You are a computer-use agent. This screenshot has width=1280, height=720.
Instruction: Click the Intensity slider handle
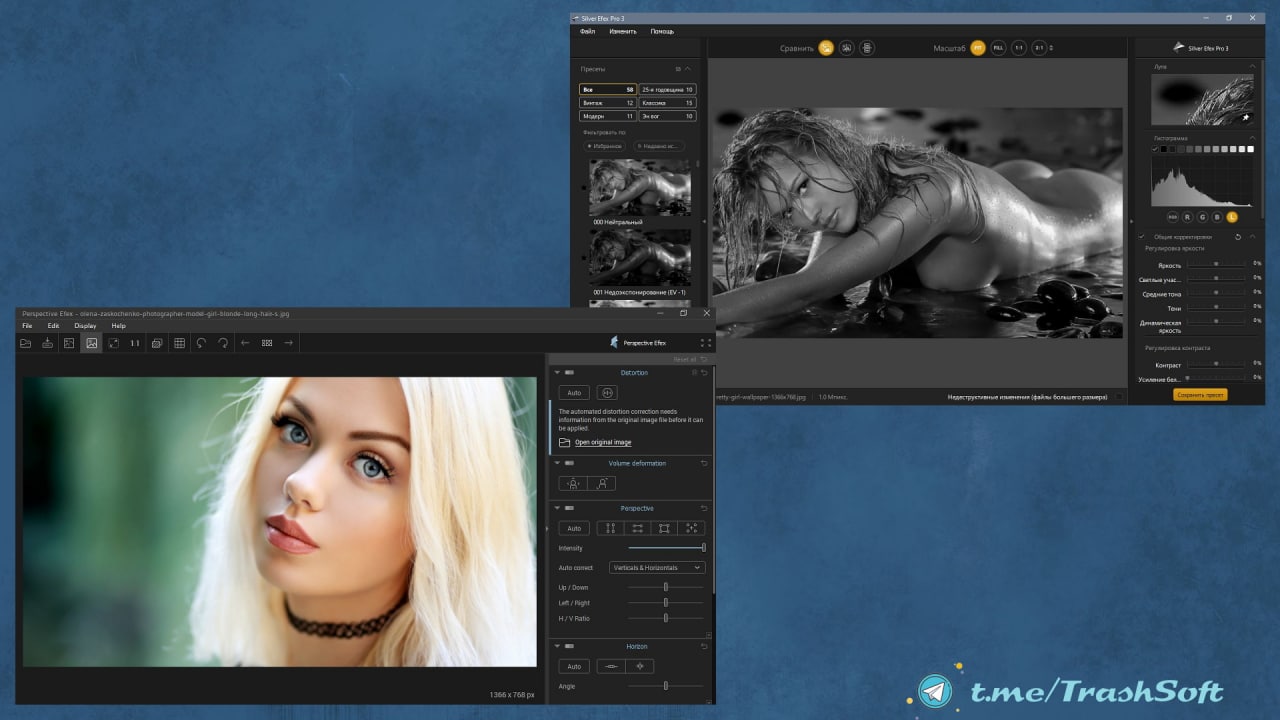pyautogui.click(x=703, y=548)
